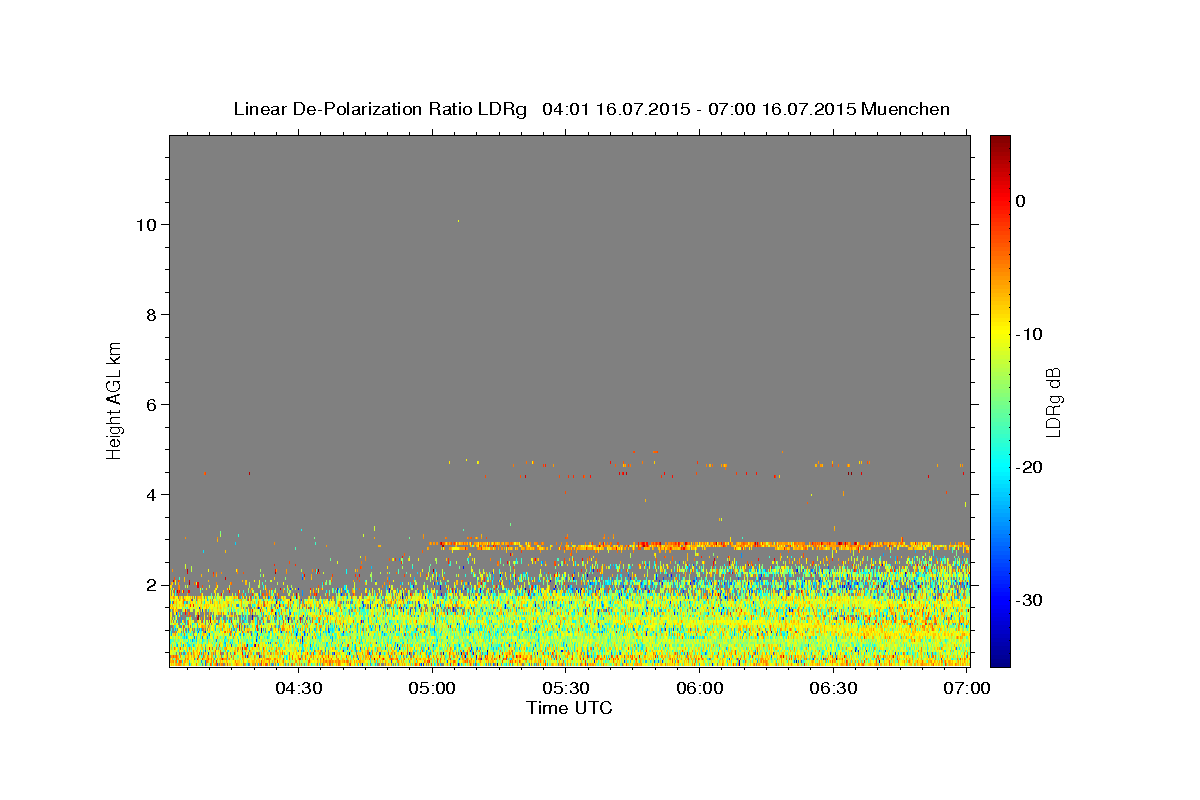Click the station name 'Muenchen' in title
1200x800 pixels.
click(906, 109)
